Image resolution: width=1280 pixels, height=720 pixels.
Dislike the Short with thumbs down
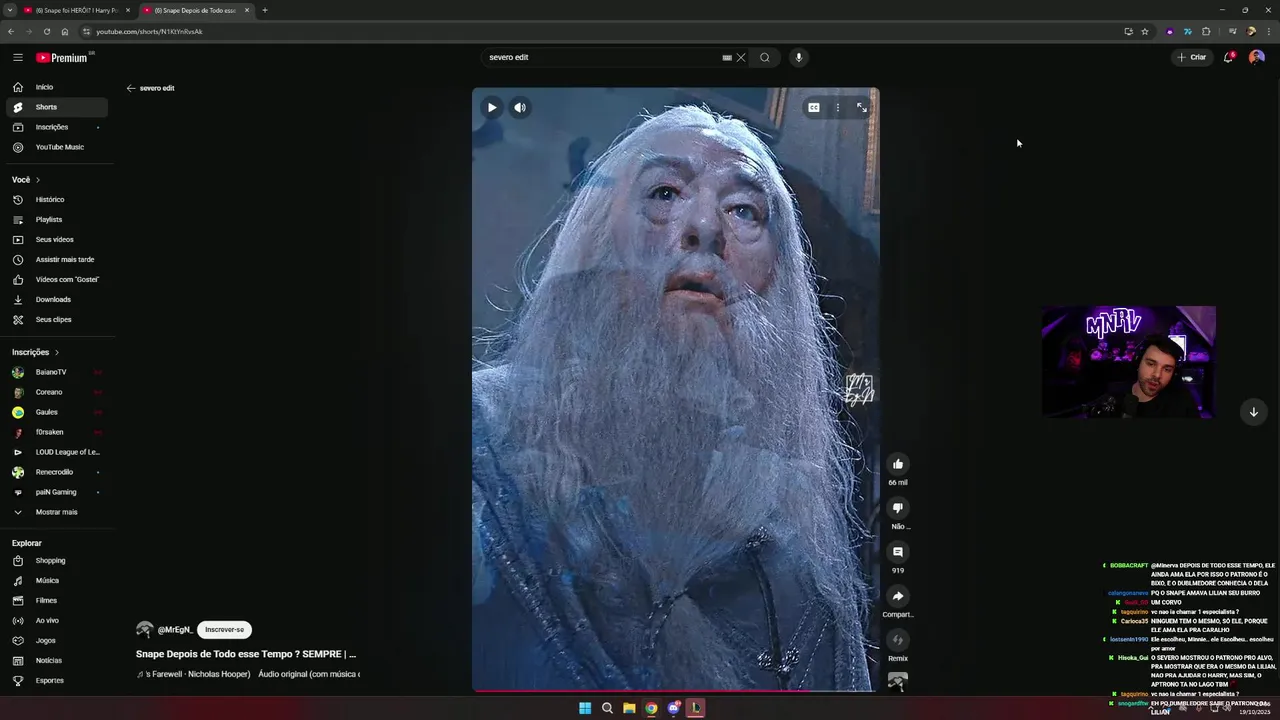(x=898, y=508)
